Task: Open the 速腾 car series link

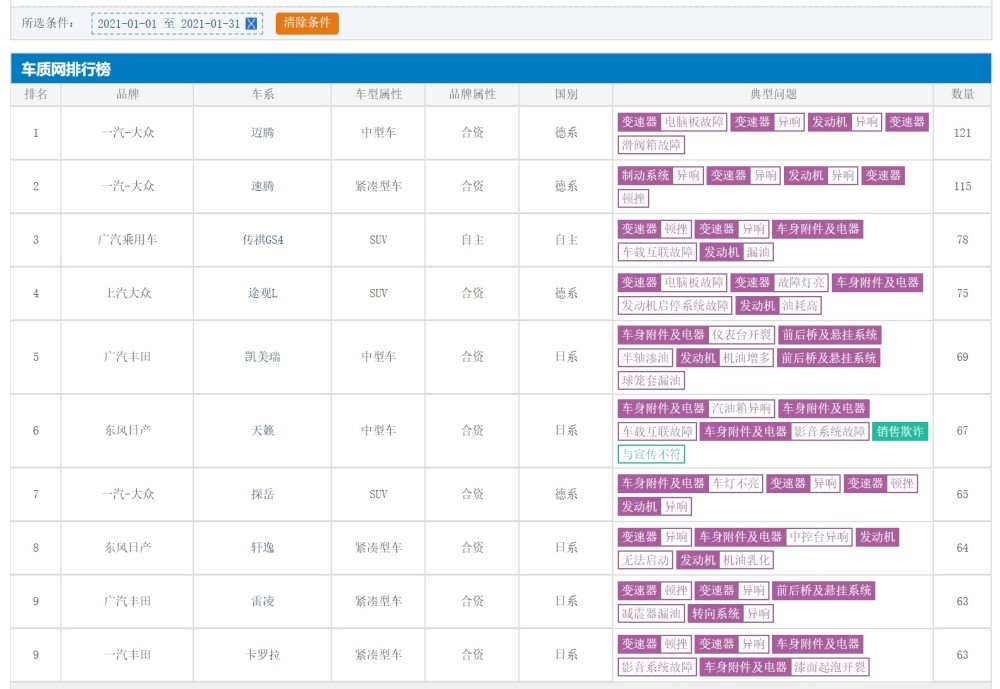Action: [x=262, y=186]
